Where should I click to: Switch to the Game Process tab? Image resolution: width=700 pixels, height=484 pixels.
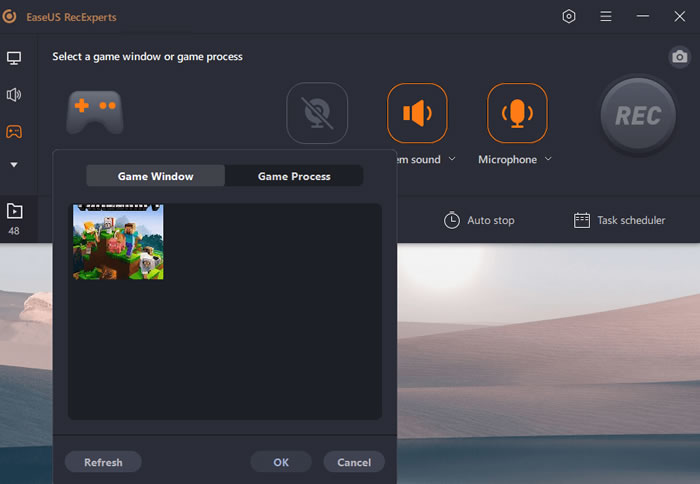tap(294, 176)
